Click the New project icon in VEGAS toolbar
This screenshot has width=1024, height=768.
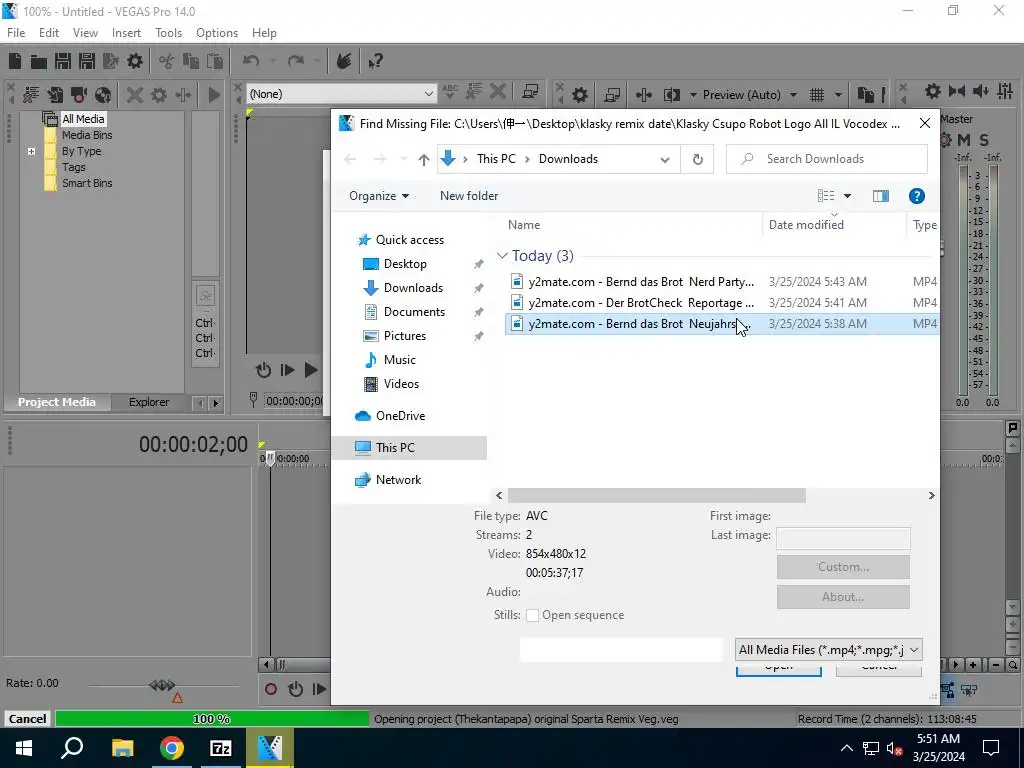tap(15, 61)
